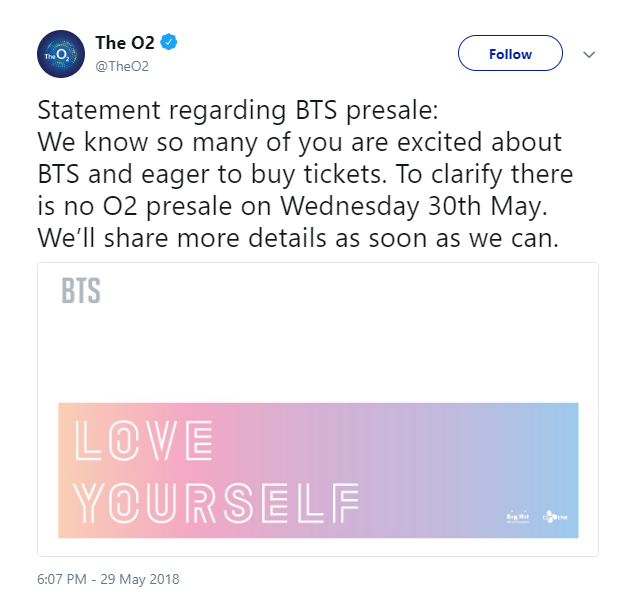Image resolution: width=632 pixels, height=598 pixels.
Task: Open the @TheO2 handle link
Action: point(122,66)
